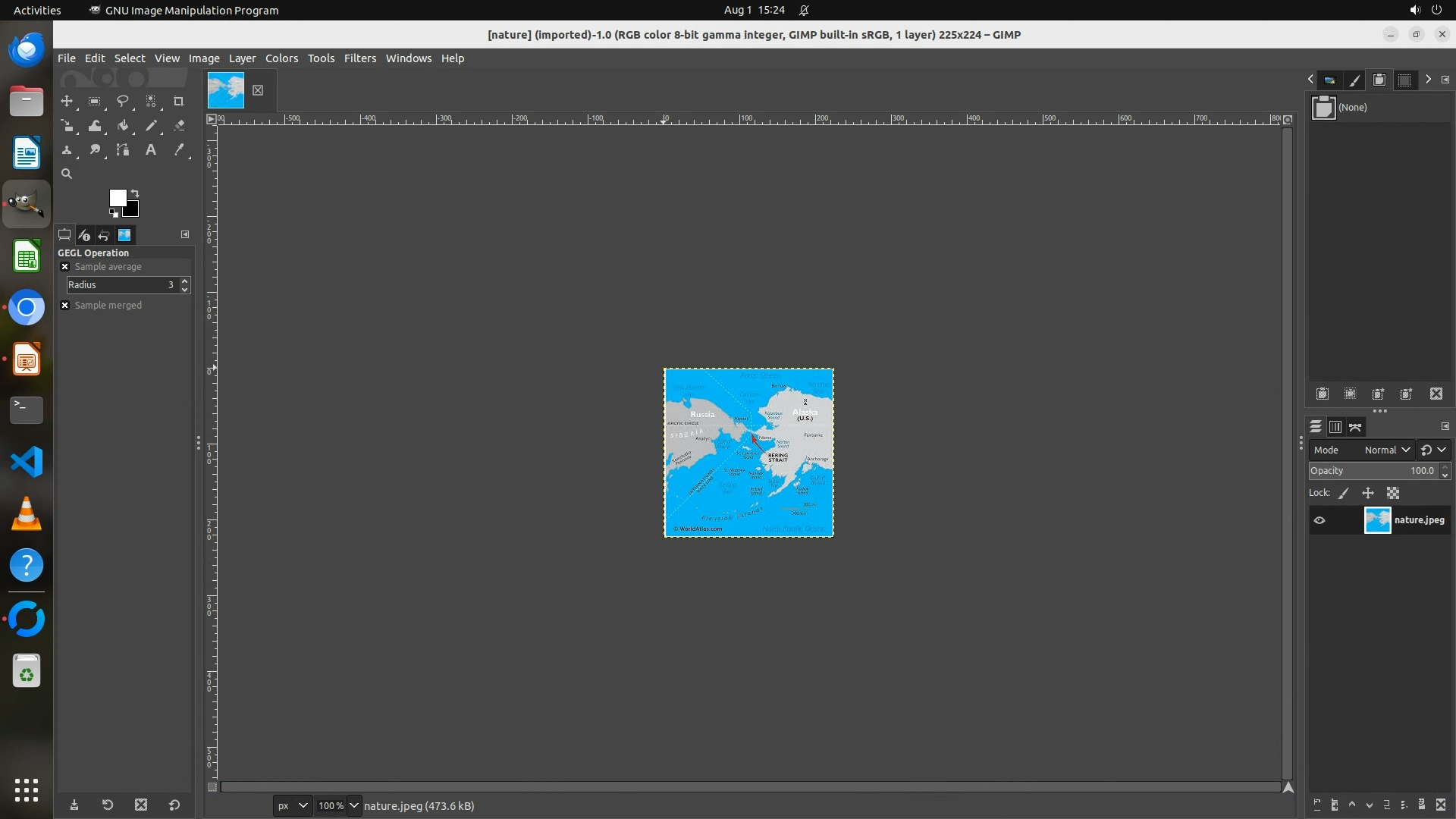Select the Crop tool

coord(179,101)
